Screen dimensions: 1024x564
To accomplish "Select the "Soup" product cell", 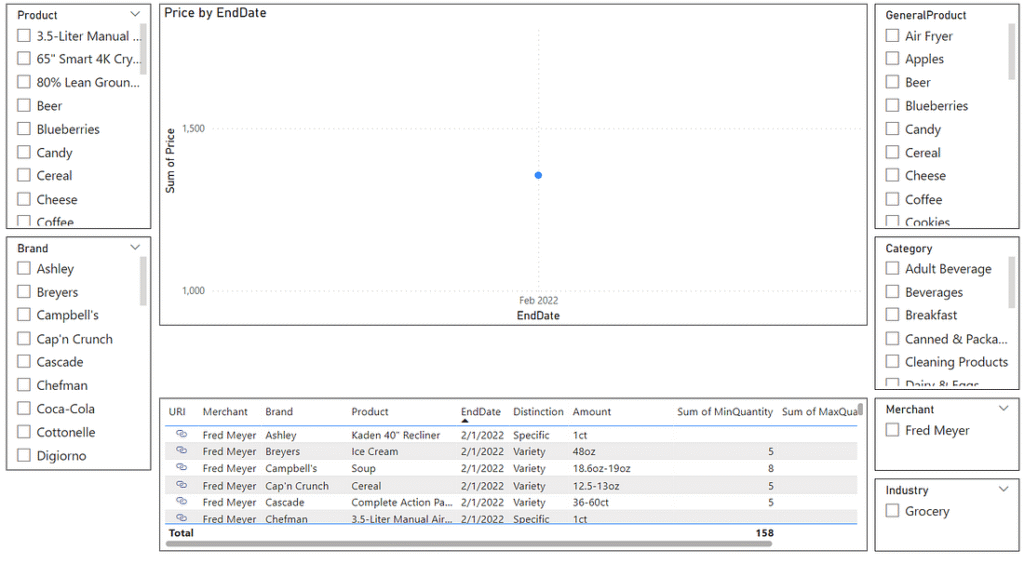I will (x=363, y=468).
